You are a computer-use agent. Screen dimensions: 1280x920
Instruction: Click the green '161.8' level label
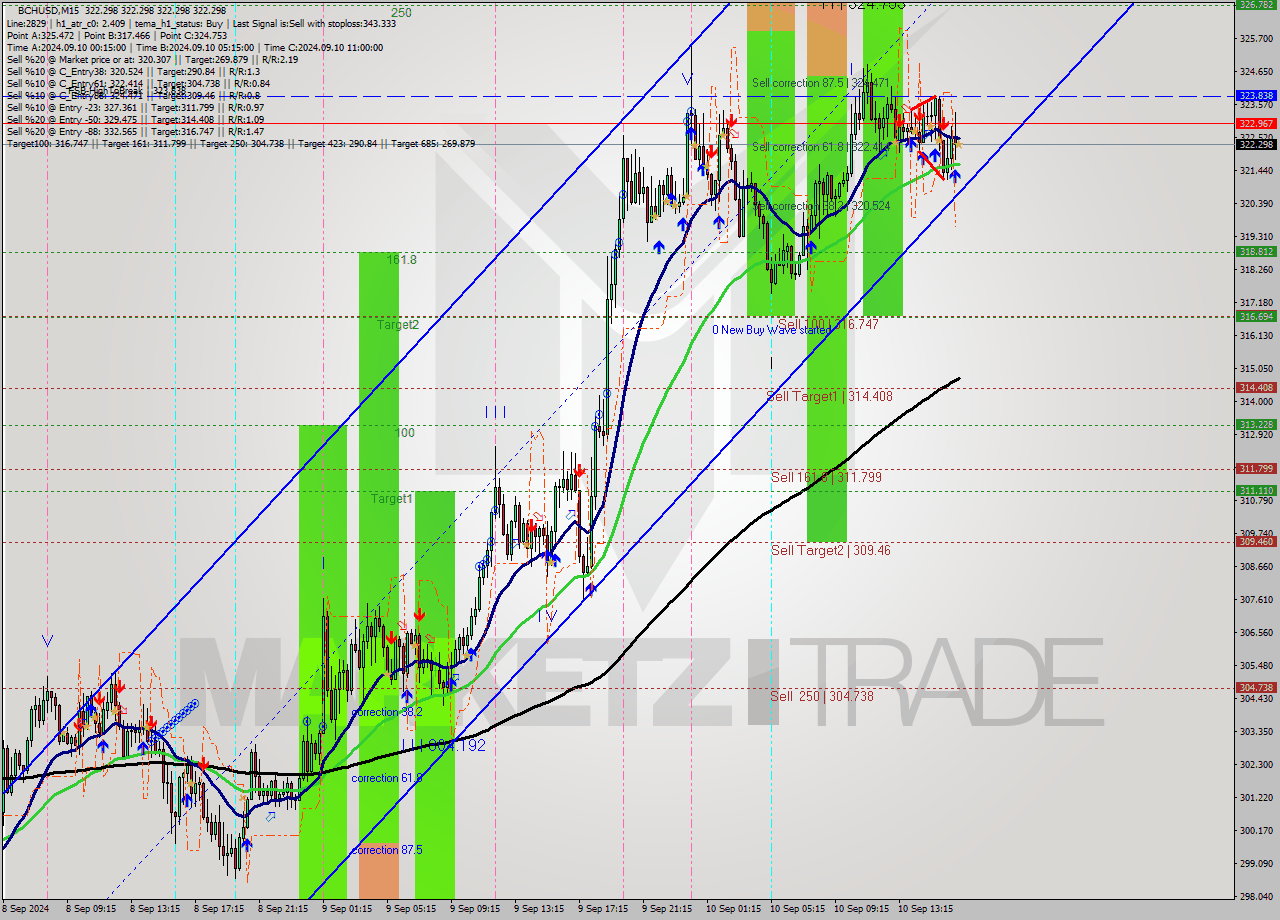(x=402, y=259)
